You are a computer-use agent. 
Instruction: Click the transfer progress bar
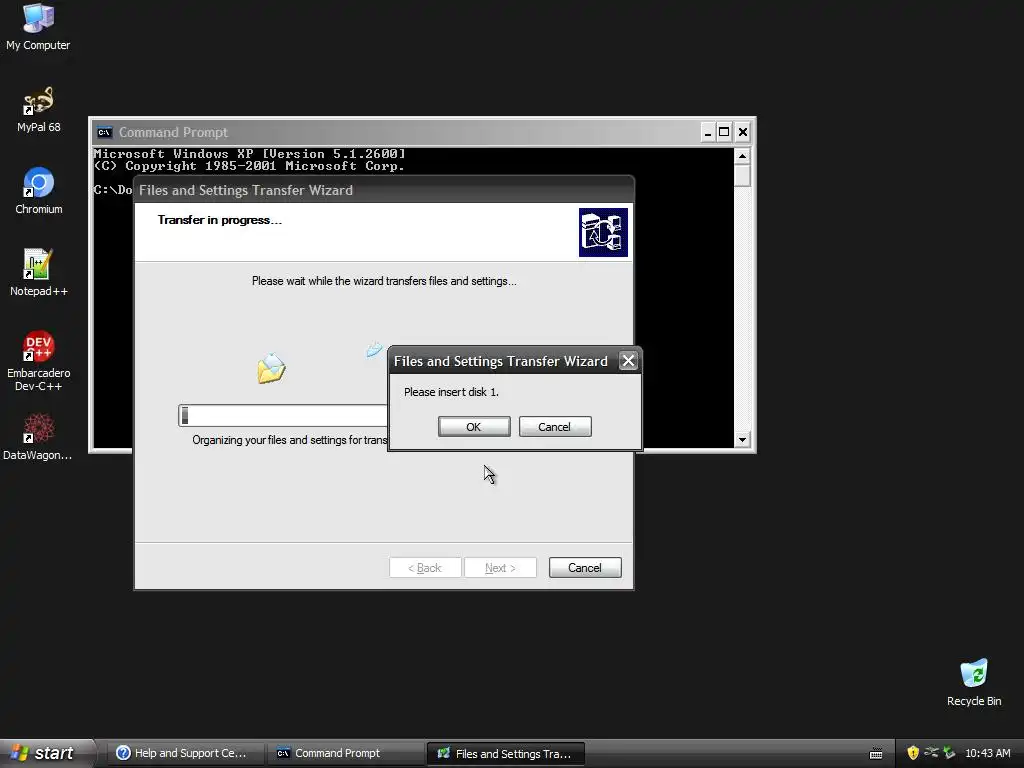click(283, 415)
